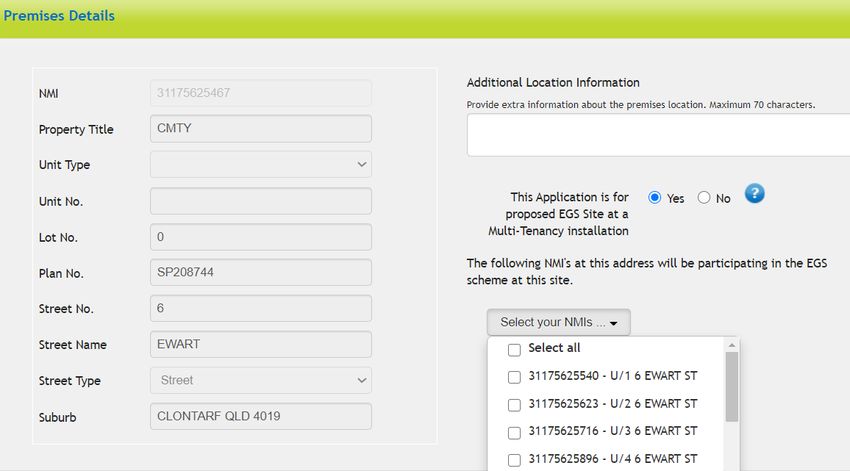
Task: Click the Additional Location Information label
Action: pyautogui.click(x=553, y=82)
